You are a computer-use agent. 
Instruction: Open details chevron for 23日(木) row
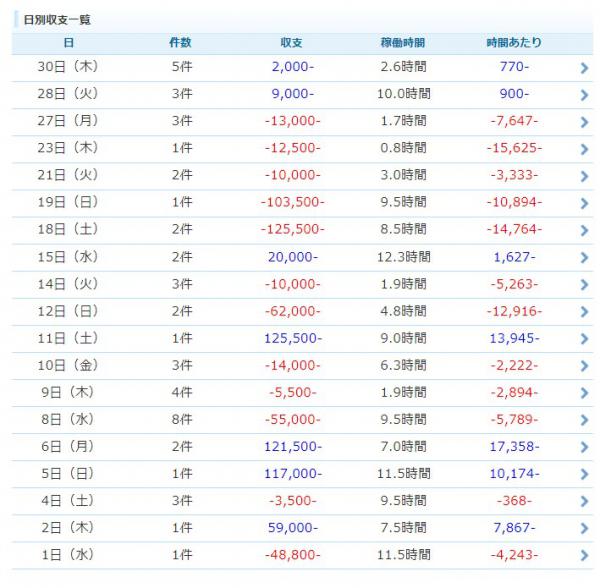point(584,149)
